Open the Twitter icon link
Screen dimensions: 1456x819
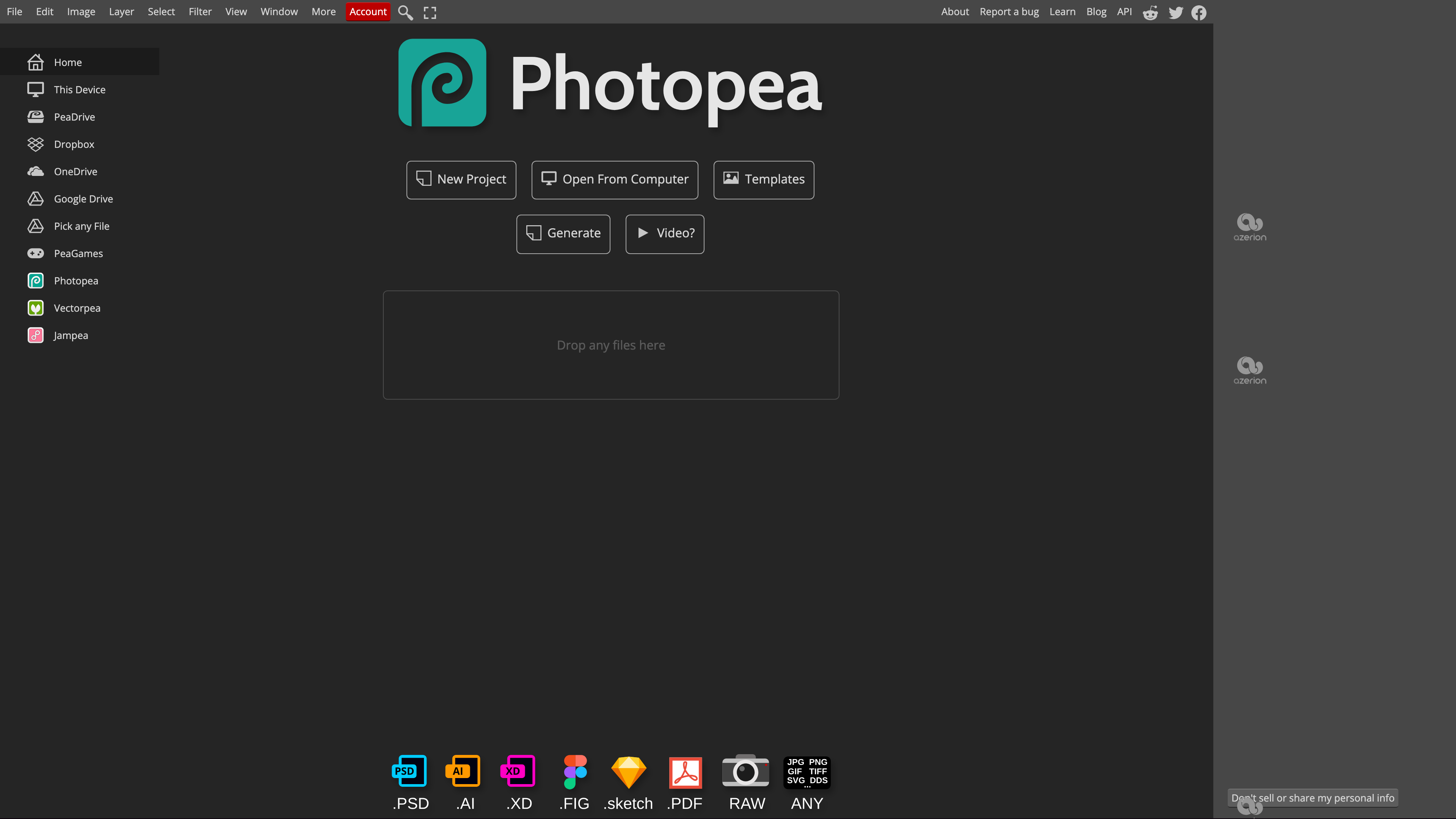point(1176,13)
